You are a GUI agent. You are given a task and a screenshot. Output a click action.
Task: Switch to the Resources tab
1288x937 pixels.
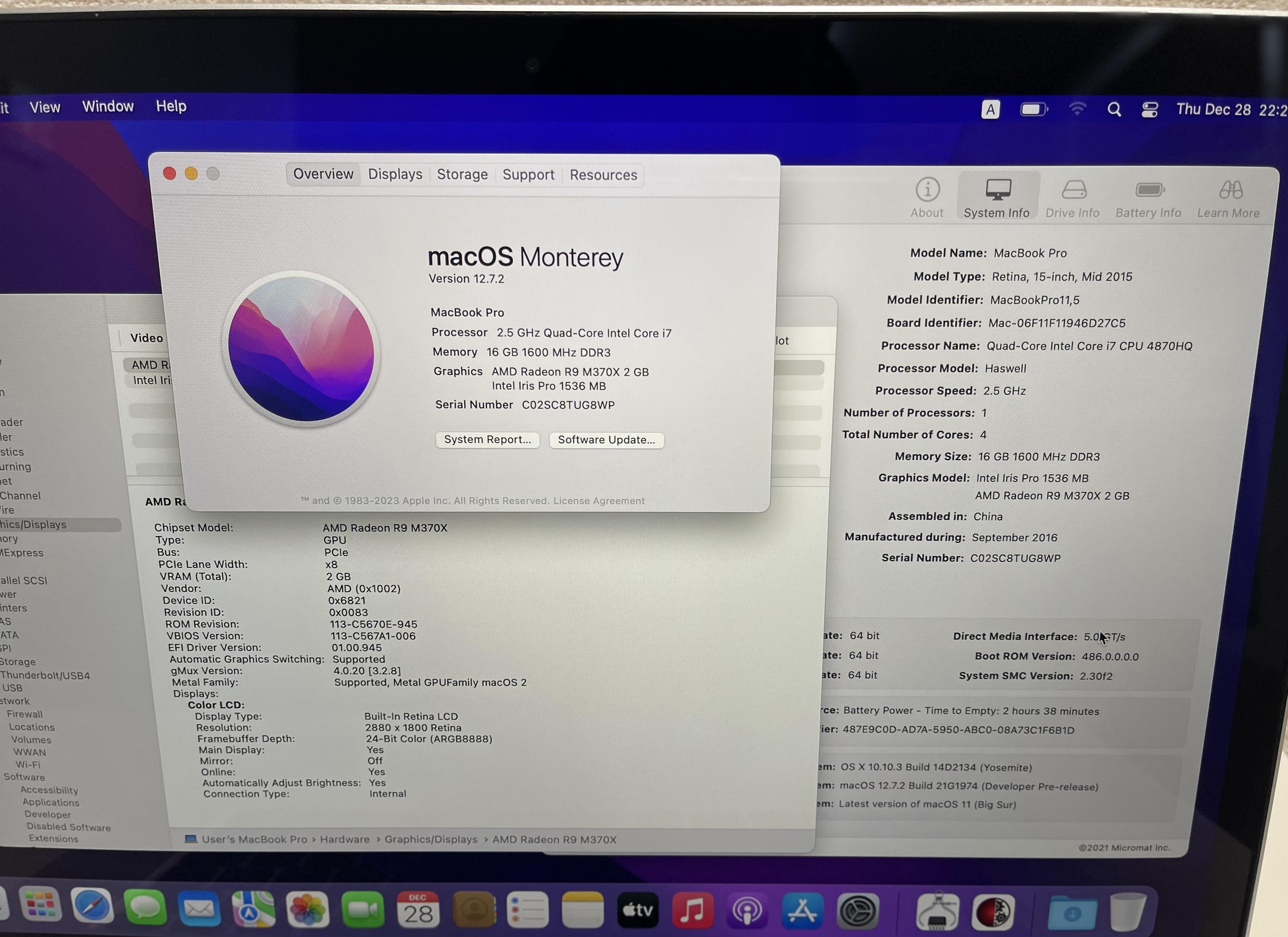(x=604, y=175)
